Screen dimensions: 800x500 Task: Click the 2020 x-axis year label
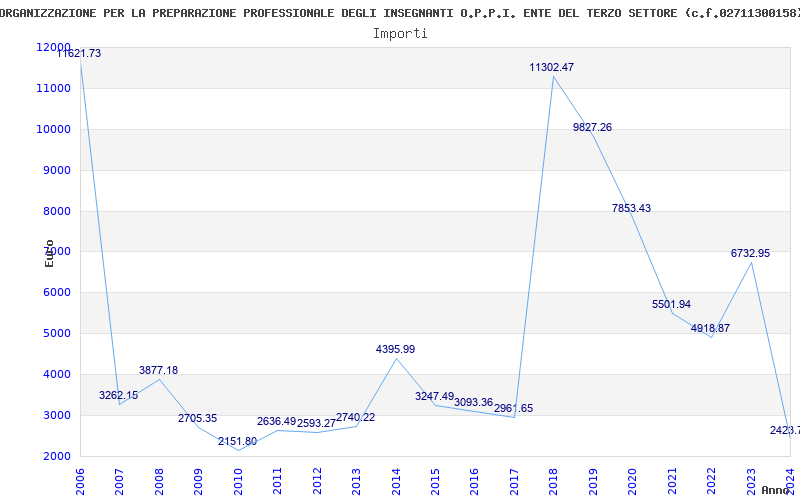pos(633,481)
